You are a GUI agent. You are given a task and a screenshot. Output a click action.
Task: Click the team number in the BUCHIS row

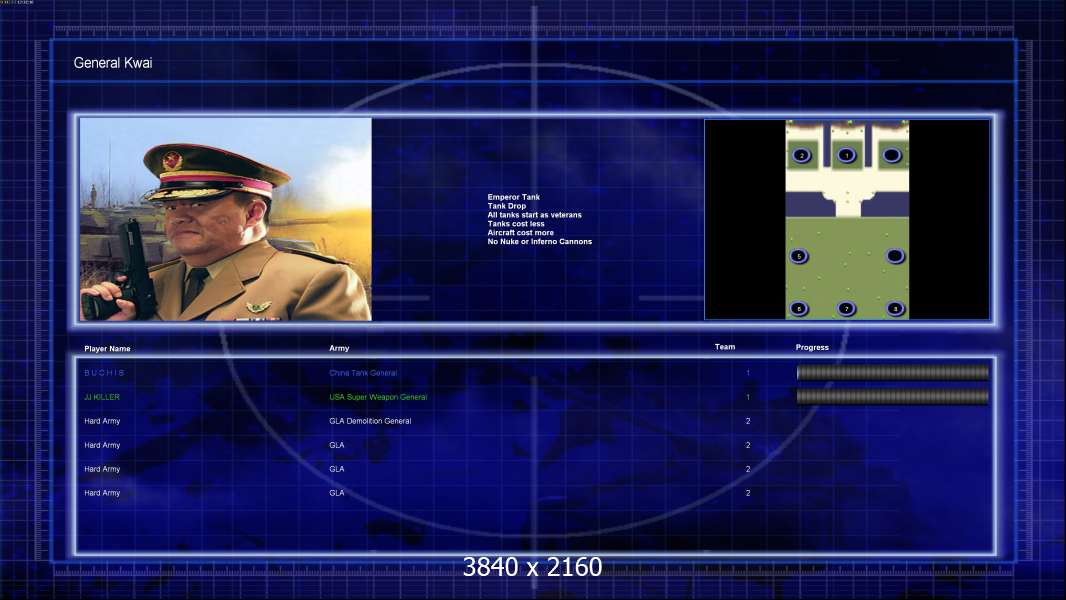click(748, 373)
